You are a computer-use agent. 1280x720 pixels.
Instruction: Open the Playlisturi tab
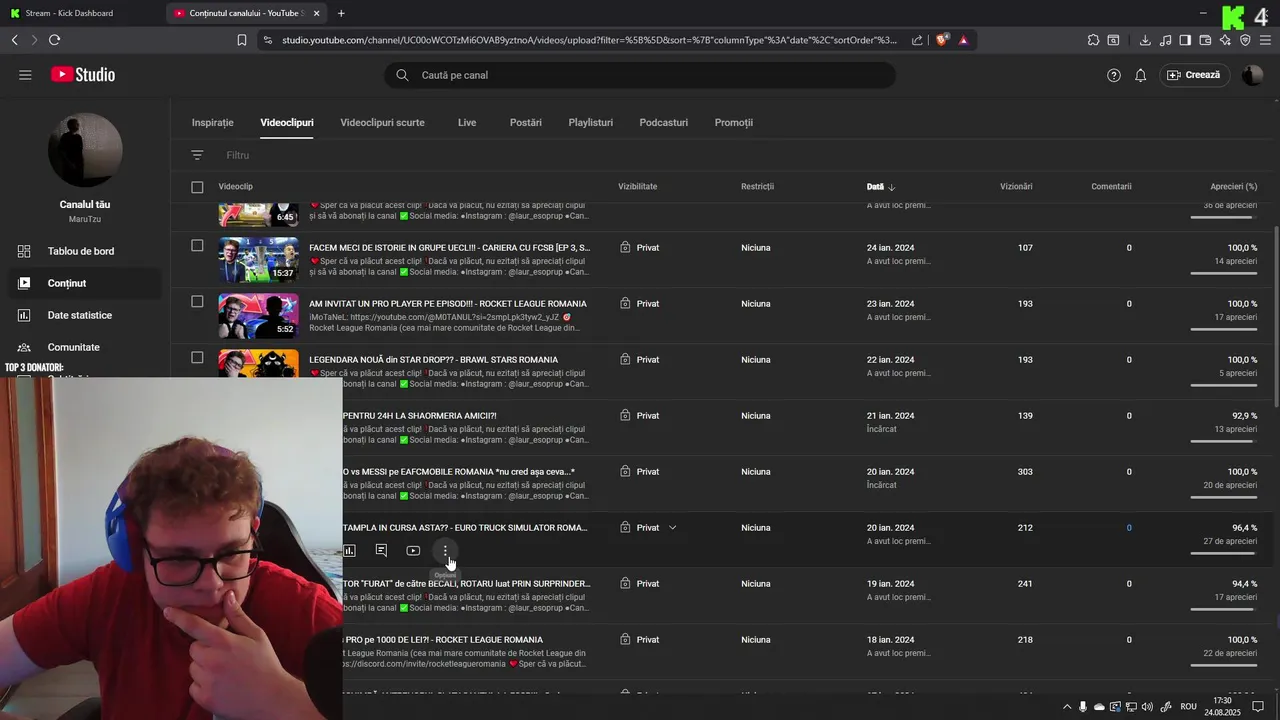pos(591,122)
